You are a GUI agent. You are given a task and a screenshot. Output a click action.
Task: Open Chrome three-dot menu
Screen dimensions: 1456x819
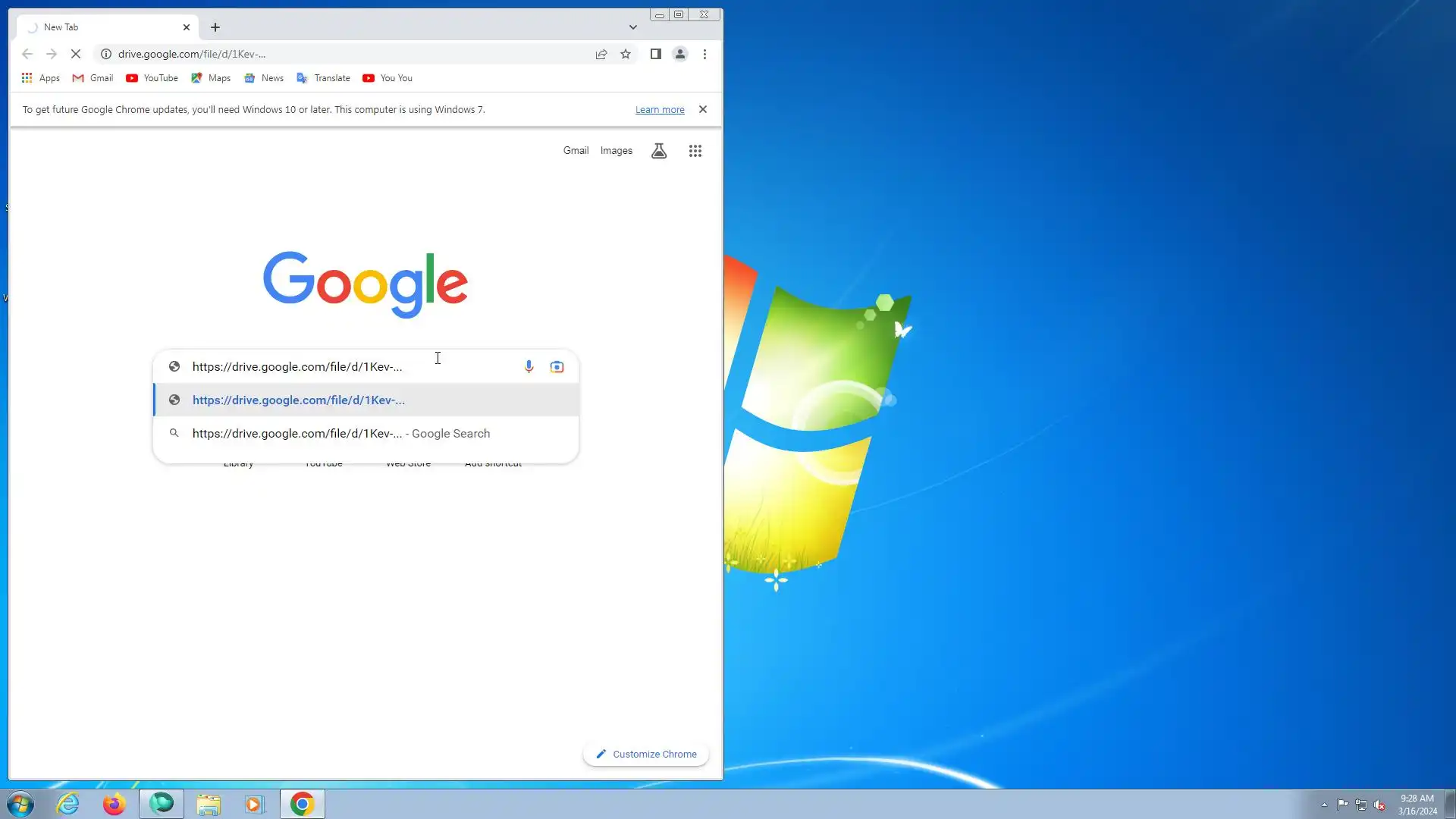pos(704,54)
